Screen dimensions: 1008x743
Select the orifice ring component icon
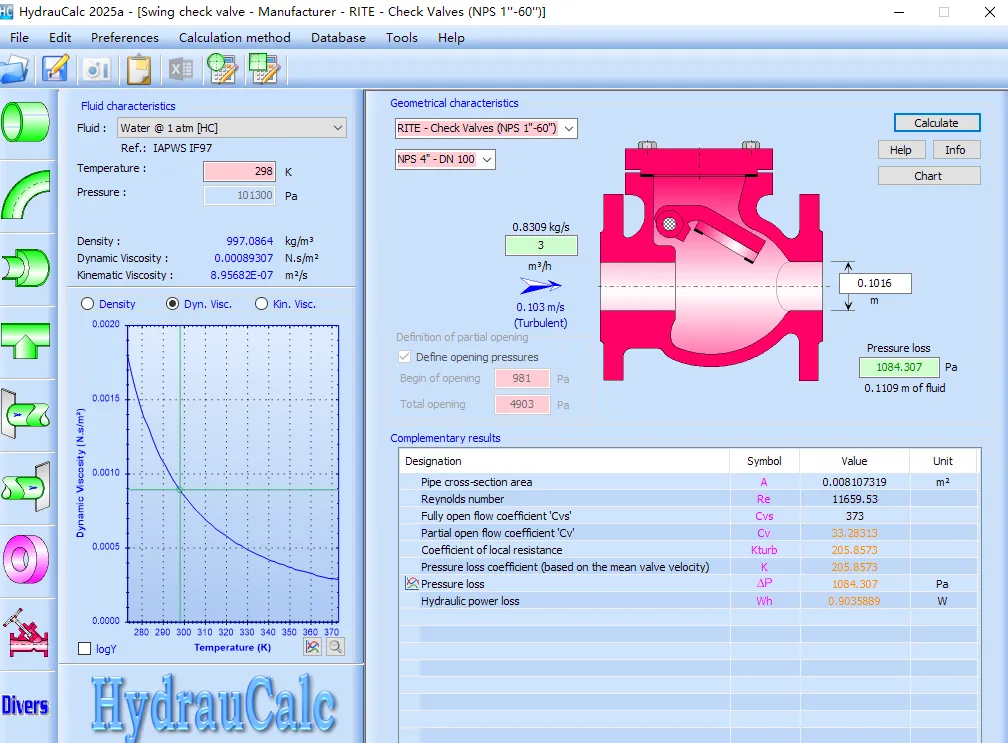tap(26, 559)
